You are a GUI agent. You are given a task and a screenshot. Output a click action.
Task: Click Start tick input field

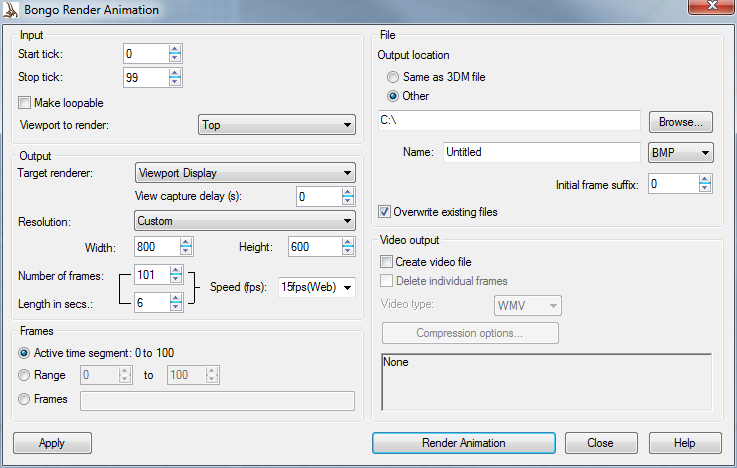(x=146, y=54)
